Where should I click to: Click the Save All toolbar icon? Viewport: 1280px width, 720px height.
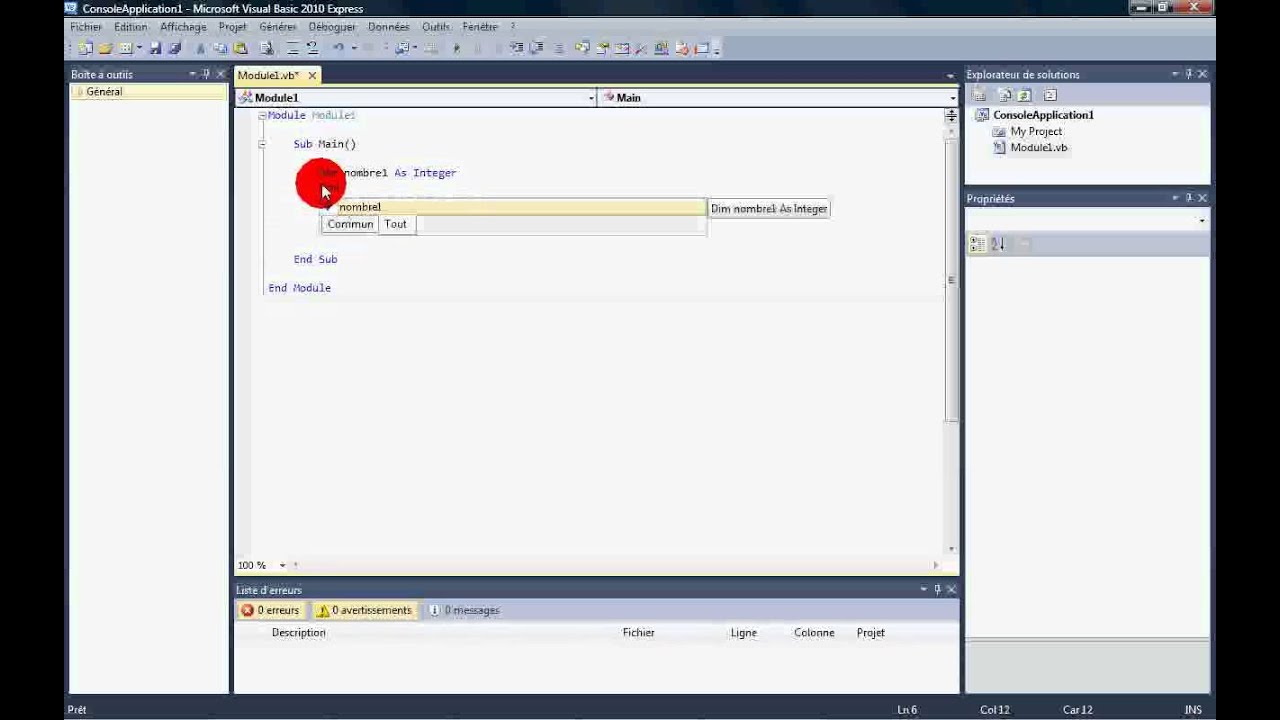point(174,48)
